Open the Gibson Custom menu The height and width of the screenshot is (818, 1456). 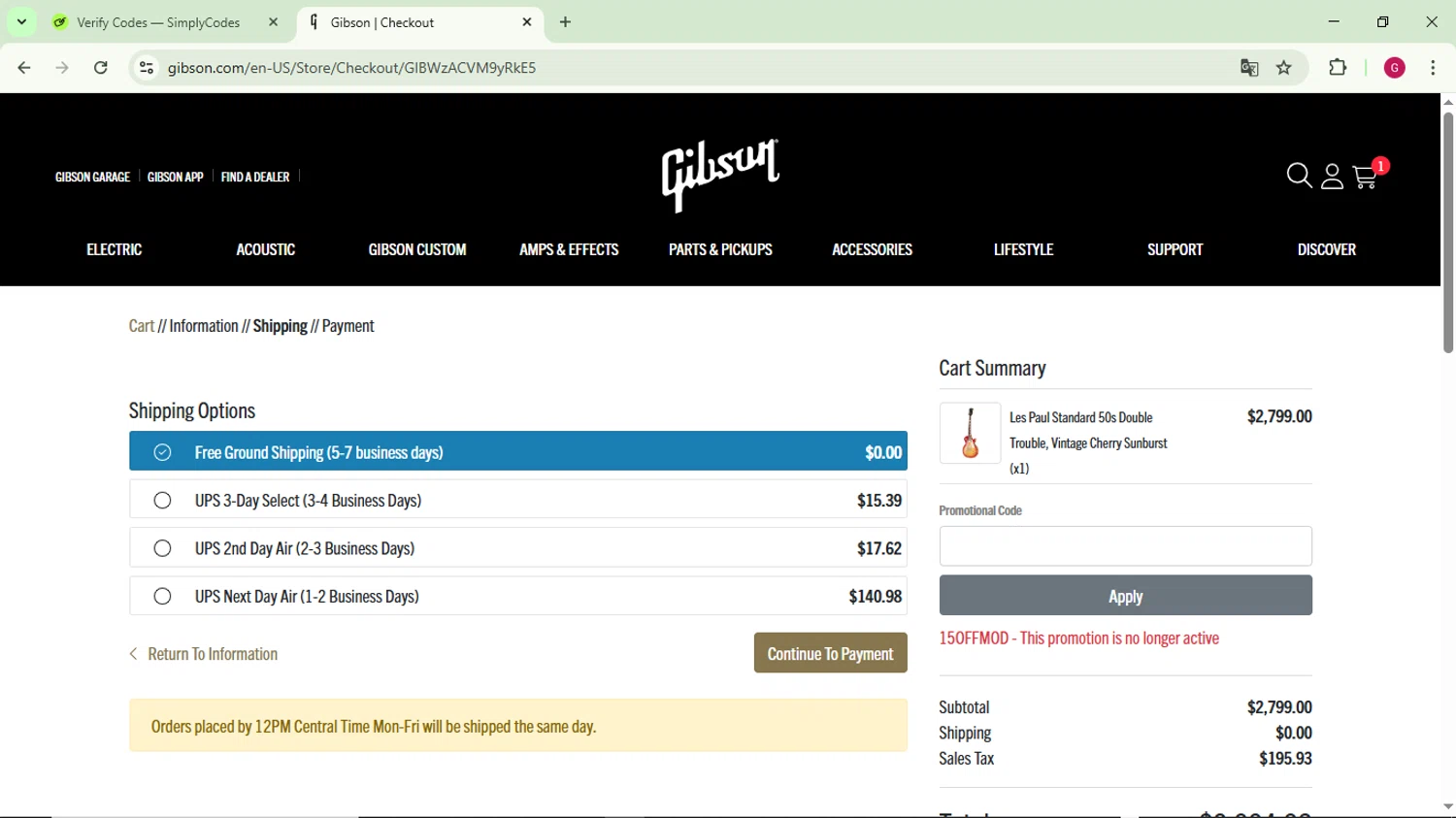(x=417, y=249)
